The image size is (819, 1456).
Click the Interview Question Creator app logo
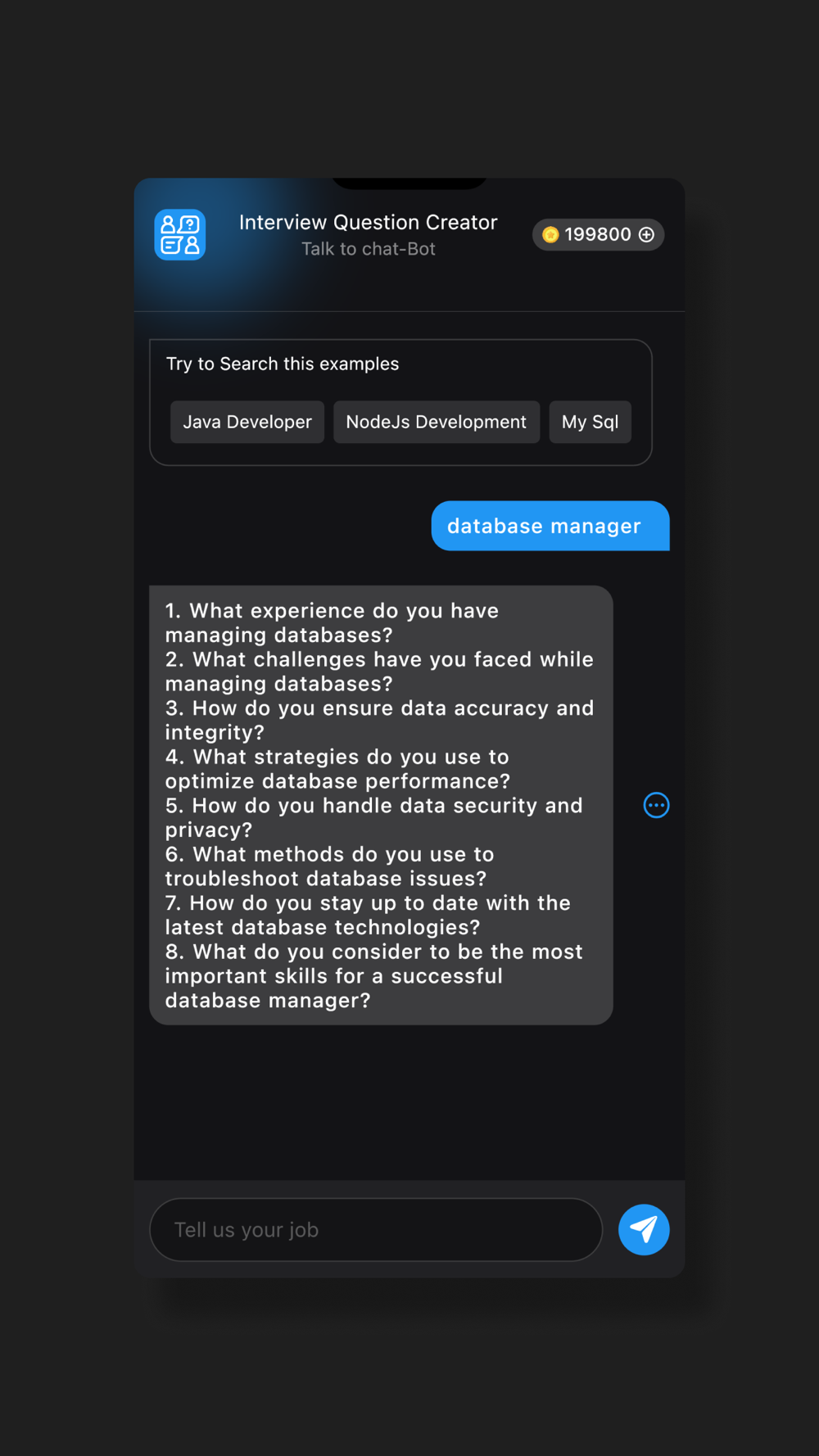180,235
